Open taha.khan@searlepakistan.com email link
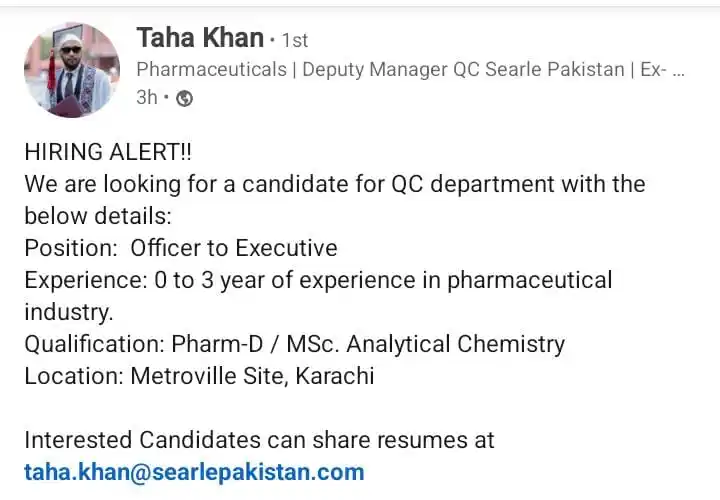This screenshot has height=500, width=720. (x=194, y=472)
